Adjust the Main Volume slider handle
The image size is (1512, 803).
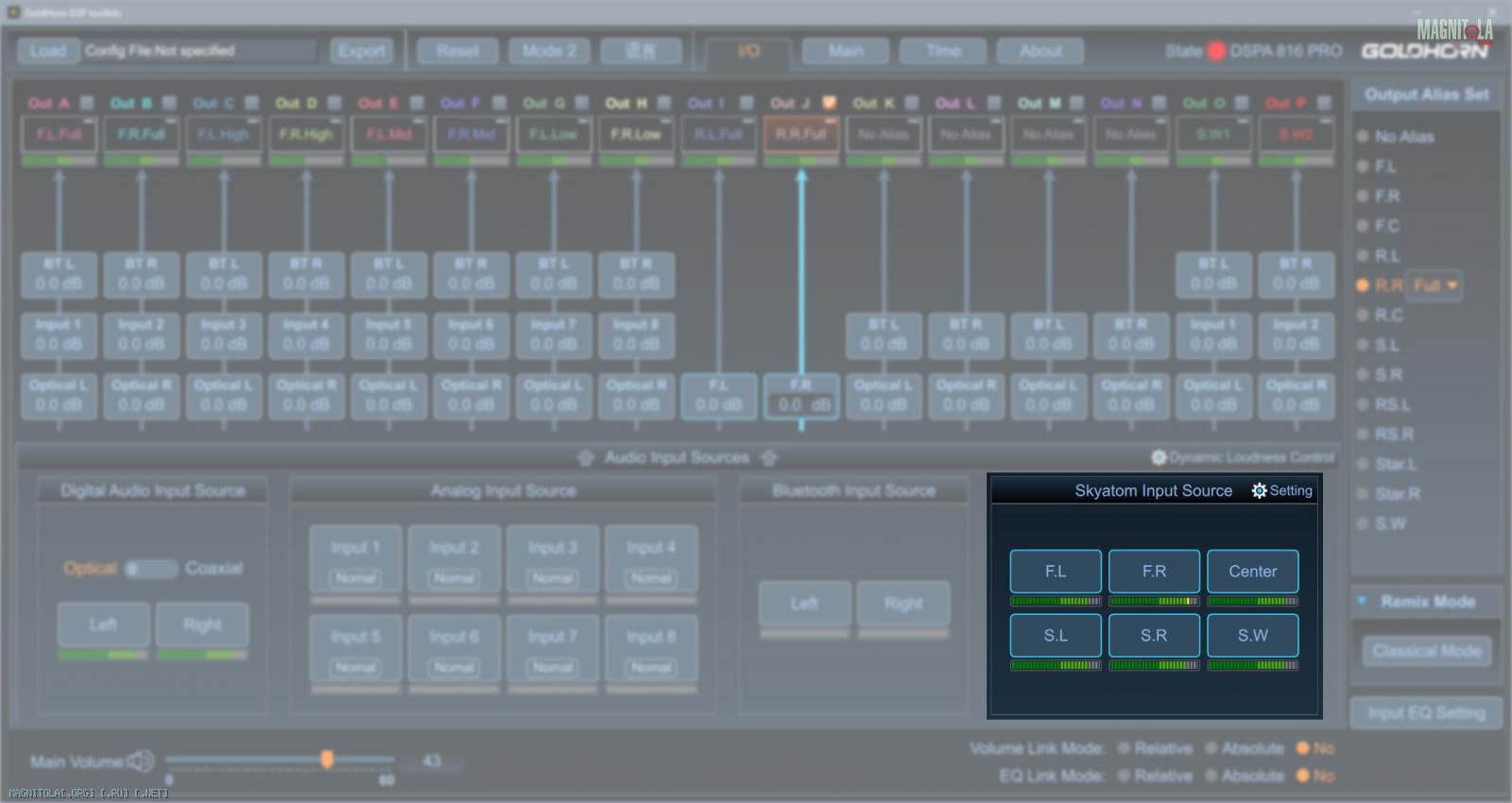(x=327, y=760)
